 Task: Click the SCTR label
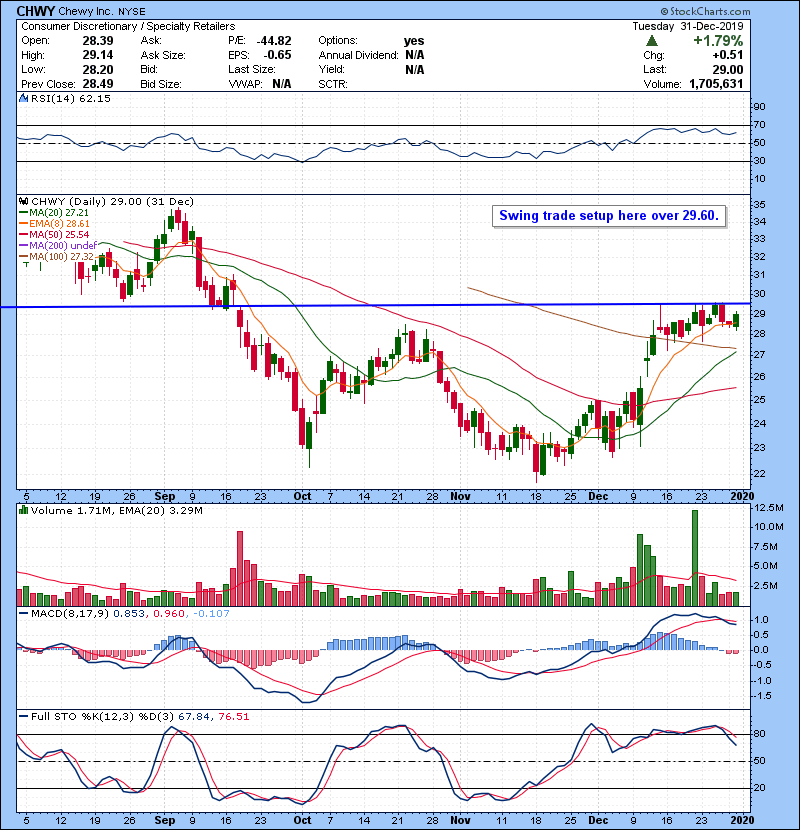[333, 84]
